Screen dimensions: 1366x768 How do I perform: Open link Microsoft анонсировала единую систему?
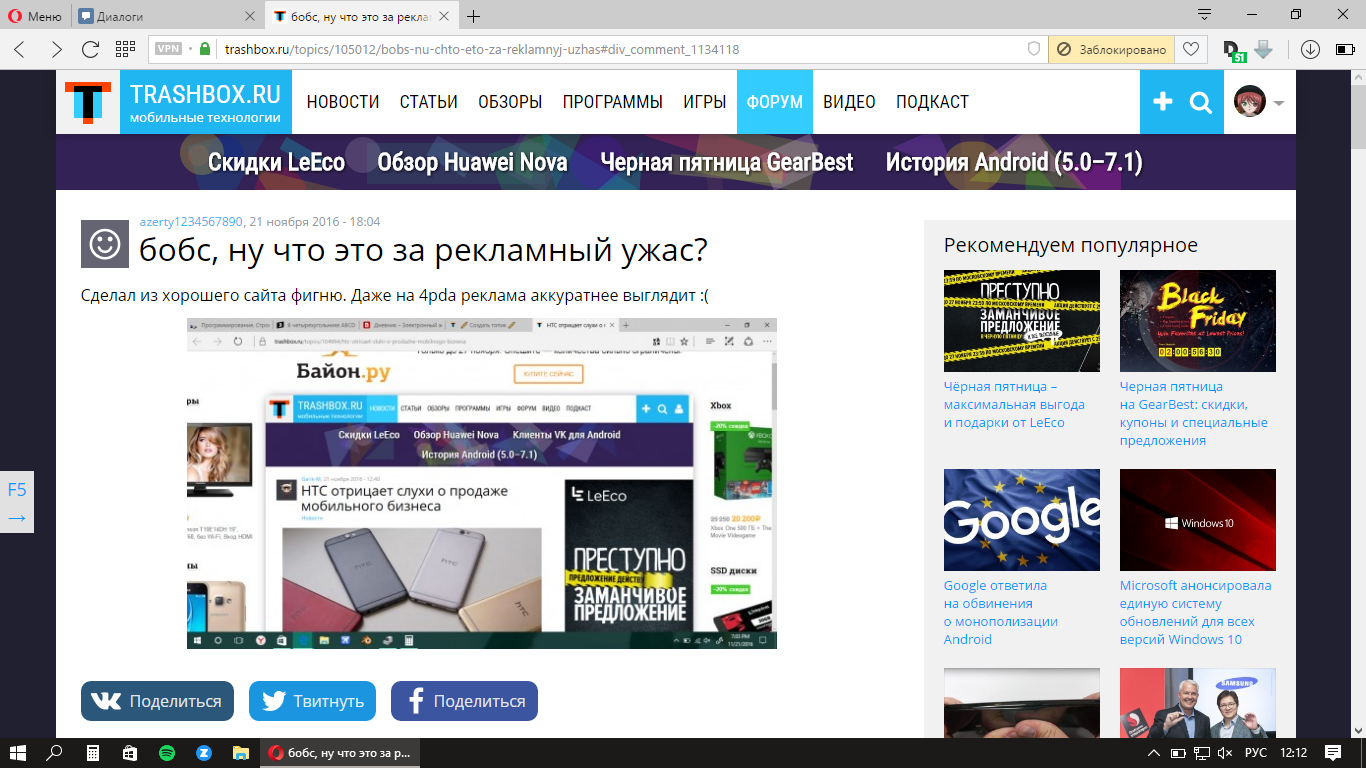1196,612
